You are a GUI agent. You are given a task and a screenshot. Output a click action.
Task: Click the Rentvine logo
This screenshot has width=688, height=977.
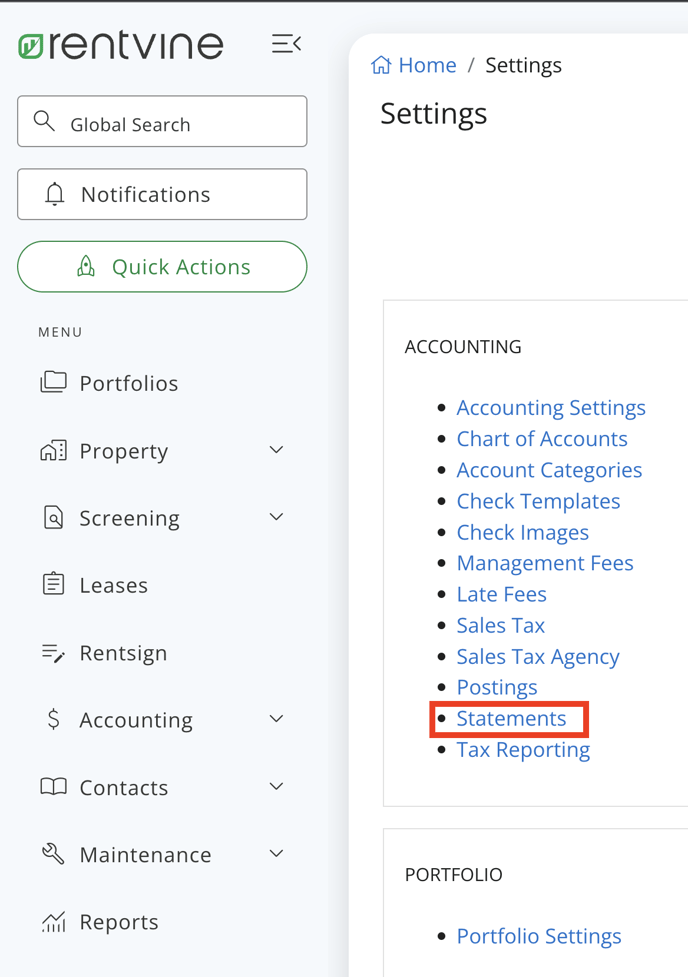(x=120, y=44)
